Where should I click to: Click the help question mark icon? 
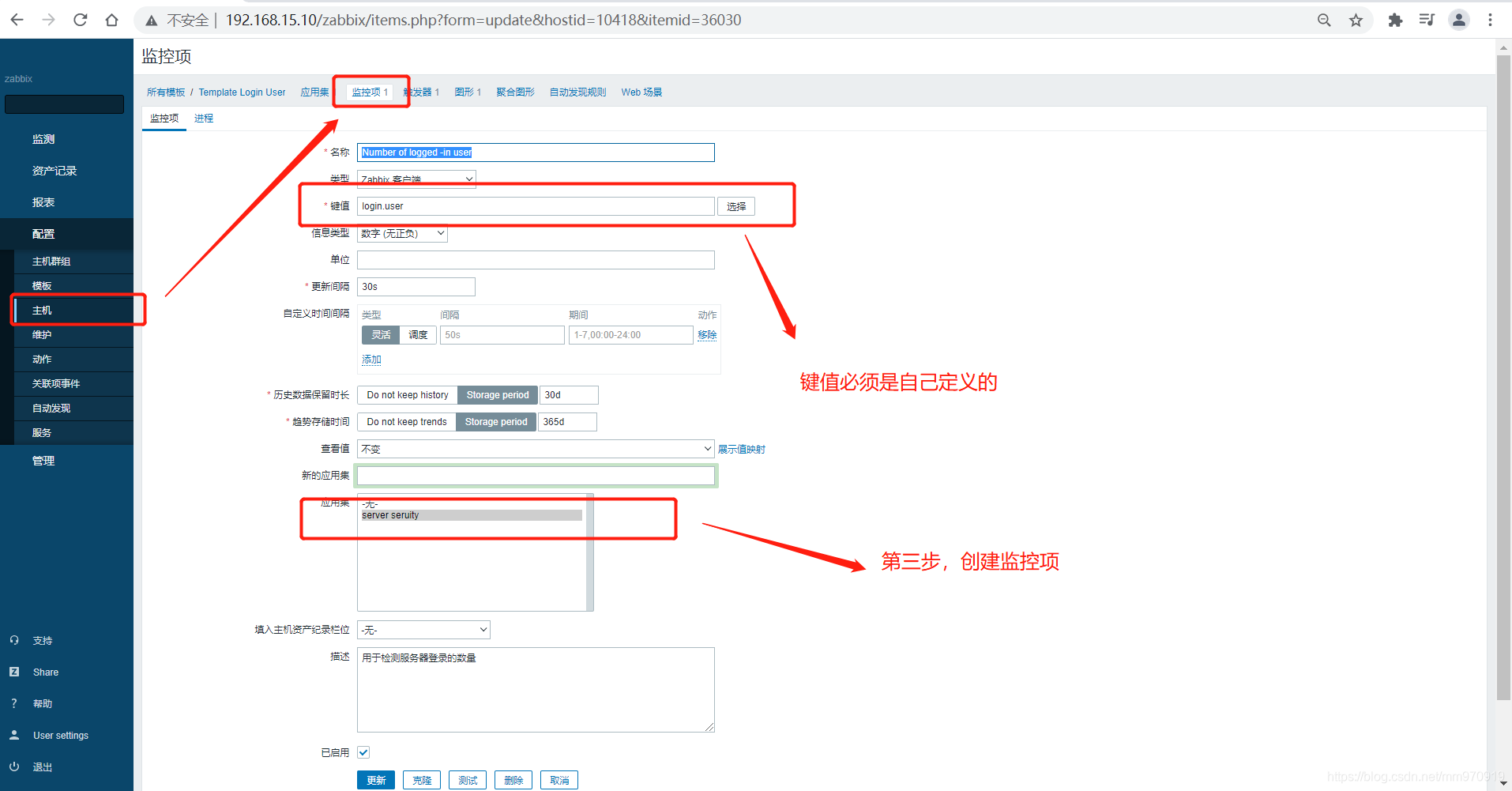[x=14, y=703]
